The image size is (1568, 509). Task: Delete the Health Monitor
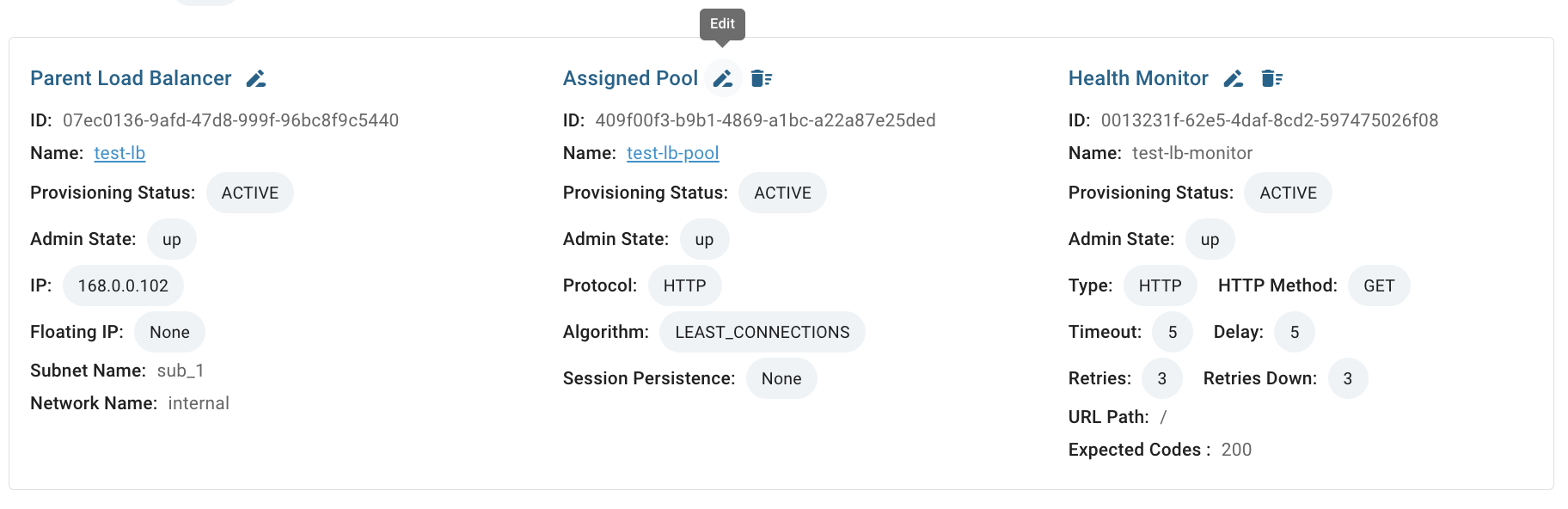pyautogui.click(x=1272, y=79)
